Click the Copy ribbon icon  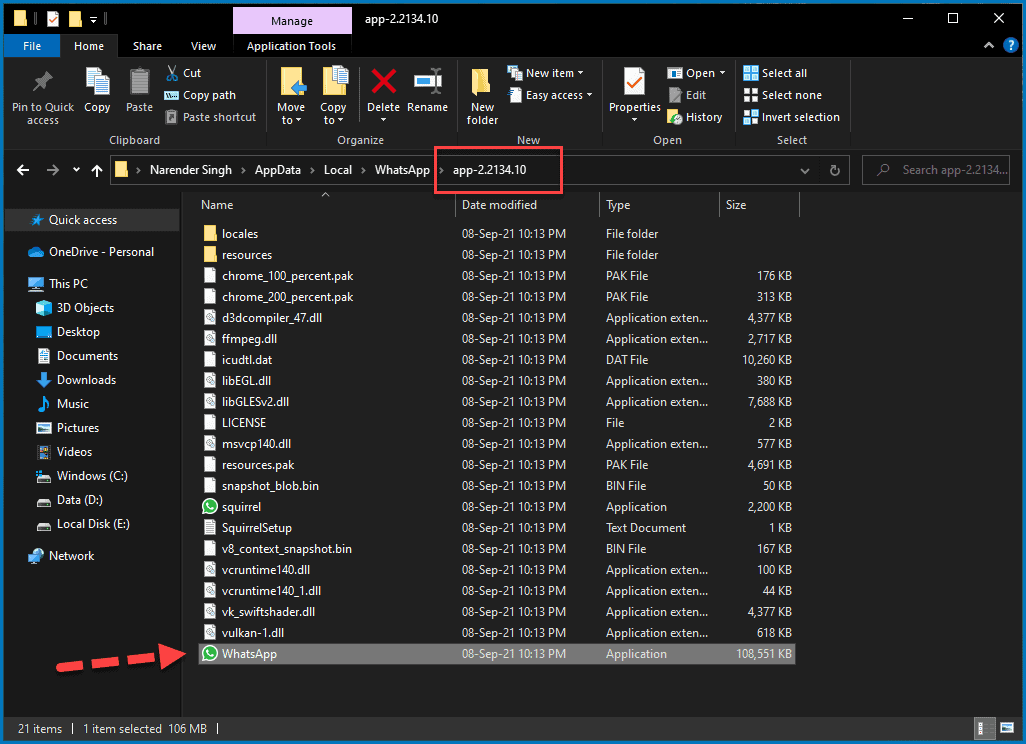click(97, 82)
